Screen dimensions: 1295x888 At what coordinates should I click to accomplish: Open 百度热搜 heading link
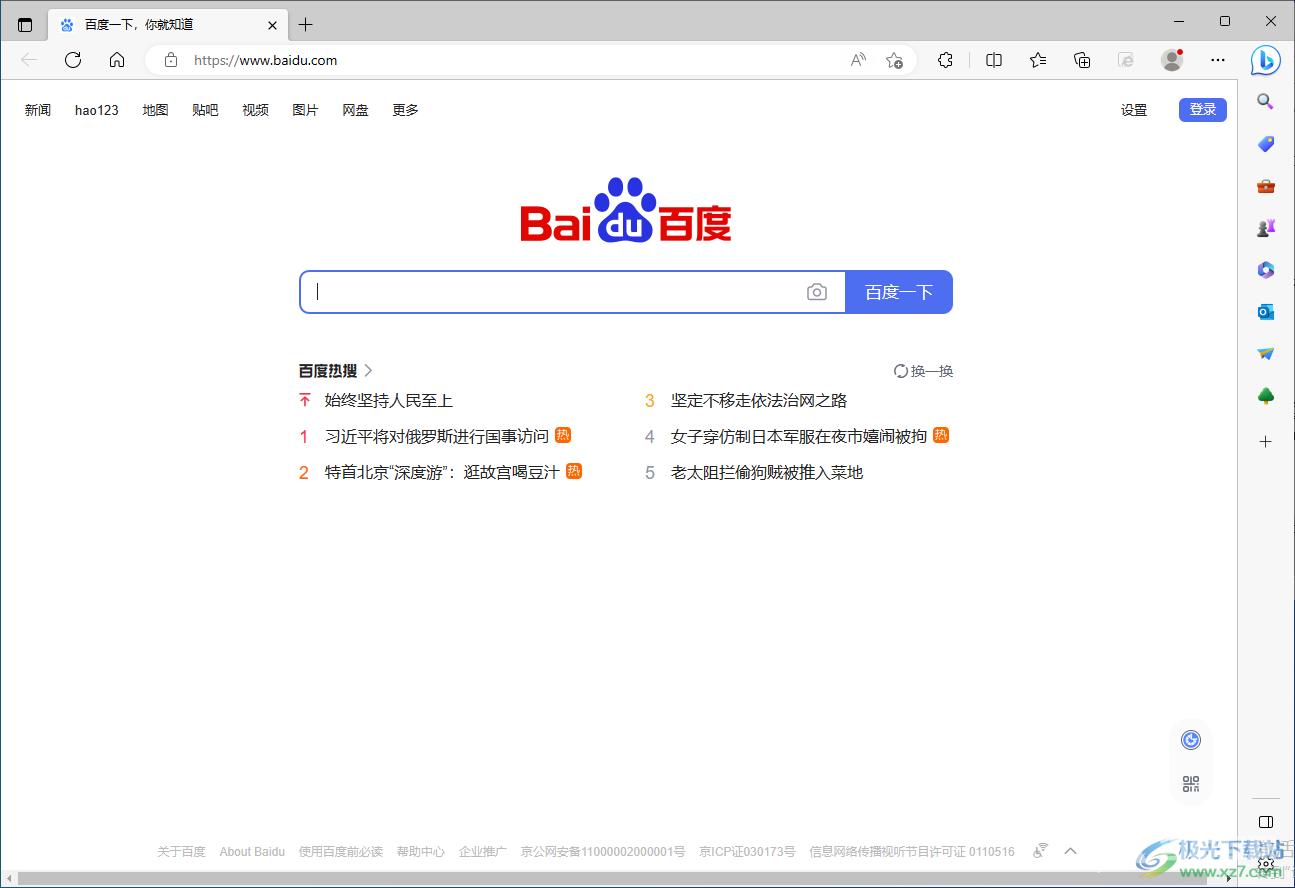tap(328, 371)
